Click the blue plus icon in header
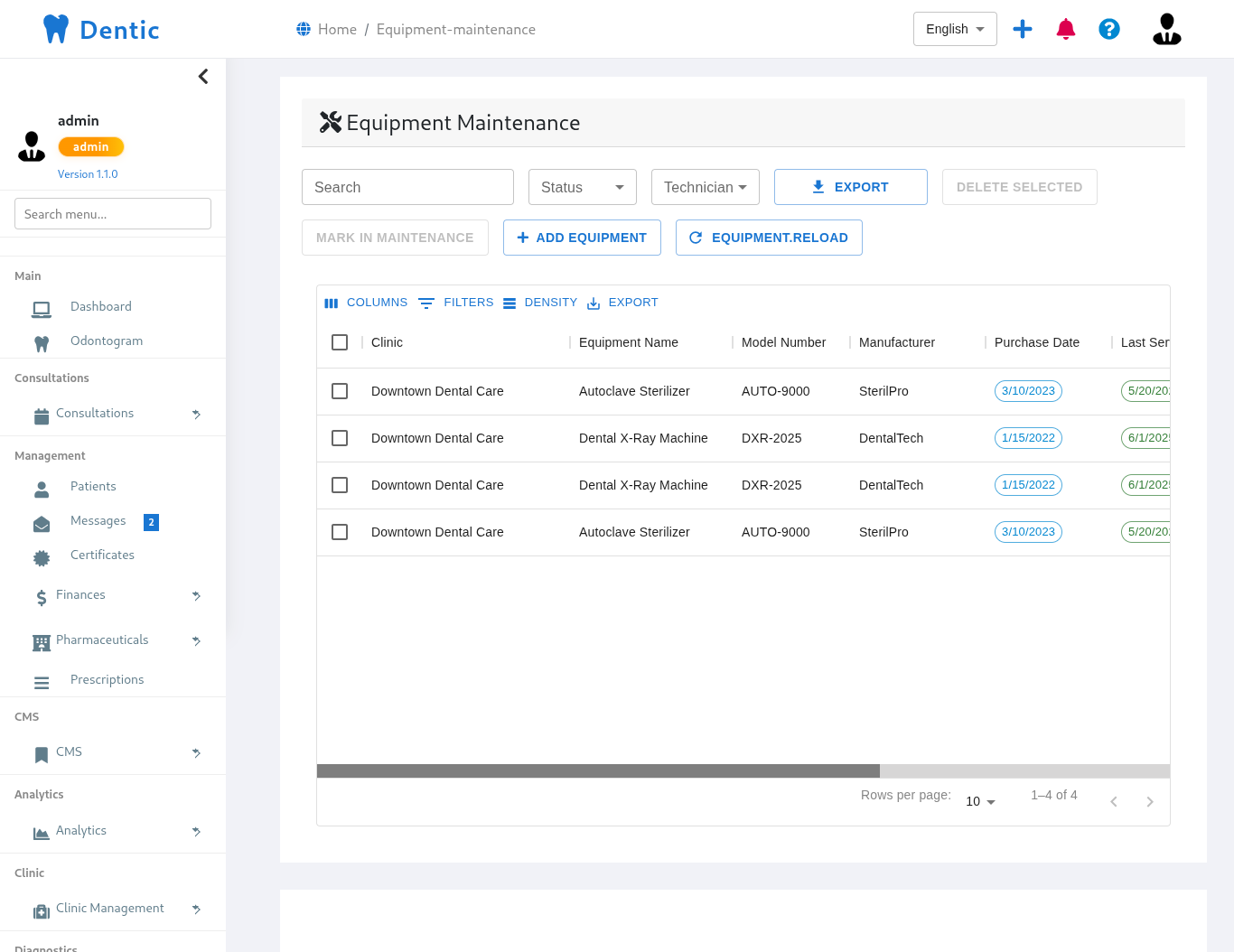 [x=1023, y=29]
